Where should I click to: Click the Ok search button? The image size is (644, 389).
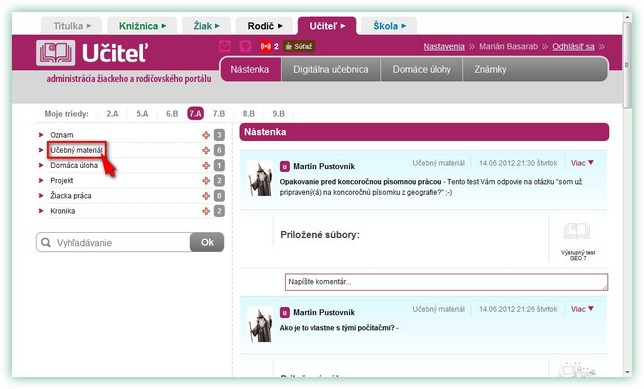[207, 242]
